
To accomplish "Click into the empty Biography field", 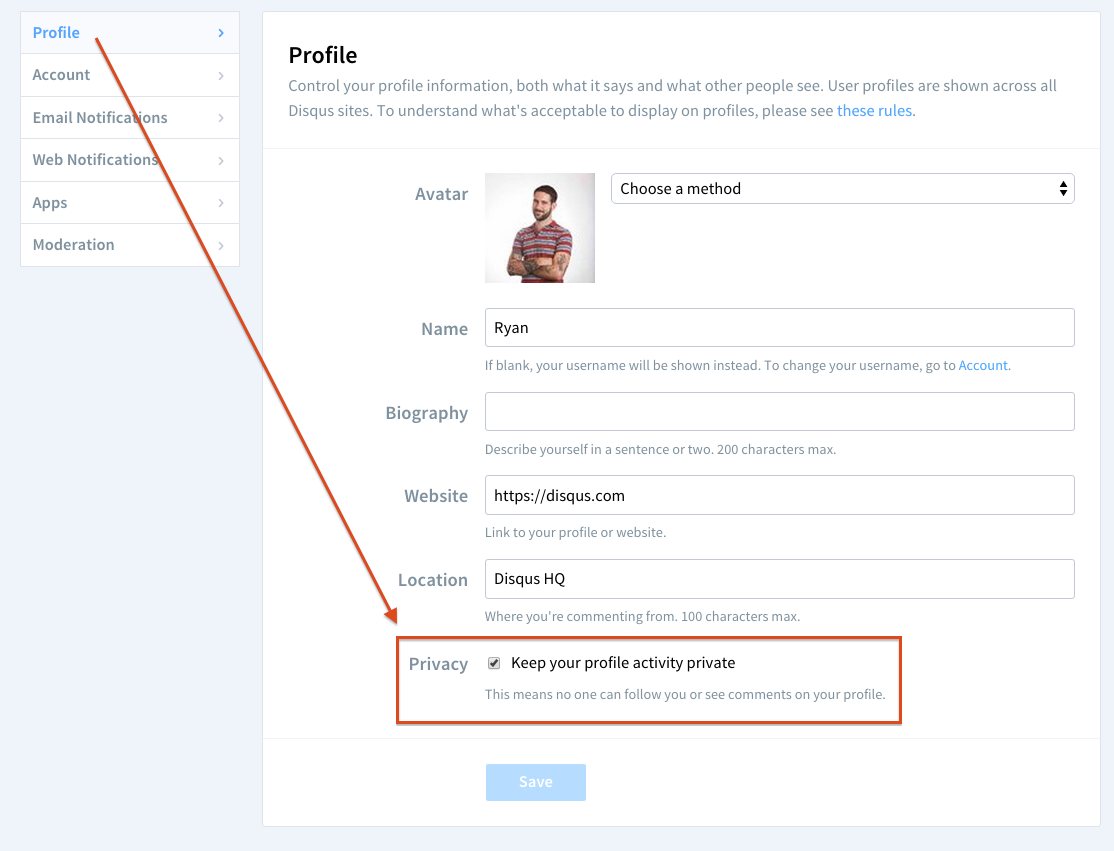I will tap(779, 411).
